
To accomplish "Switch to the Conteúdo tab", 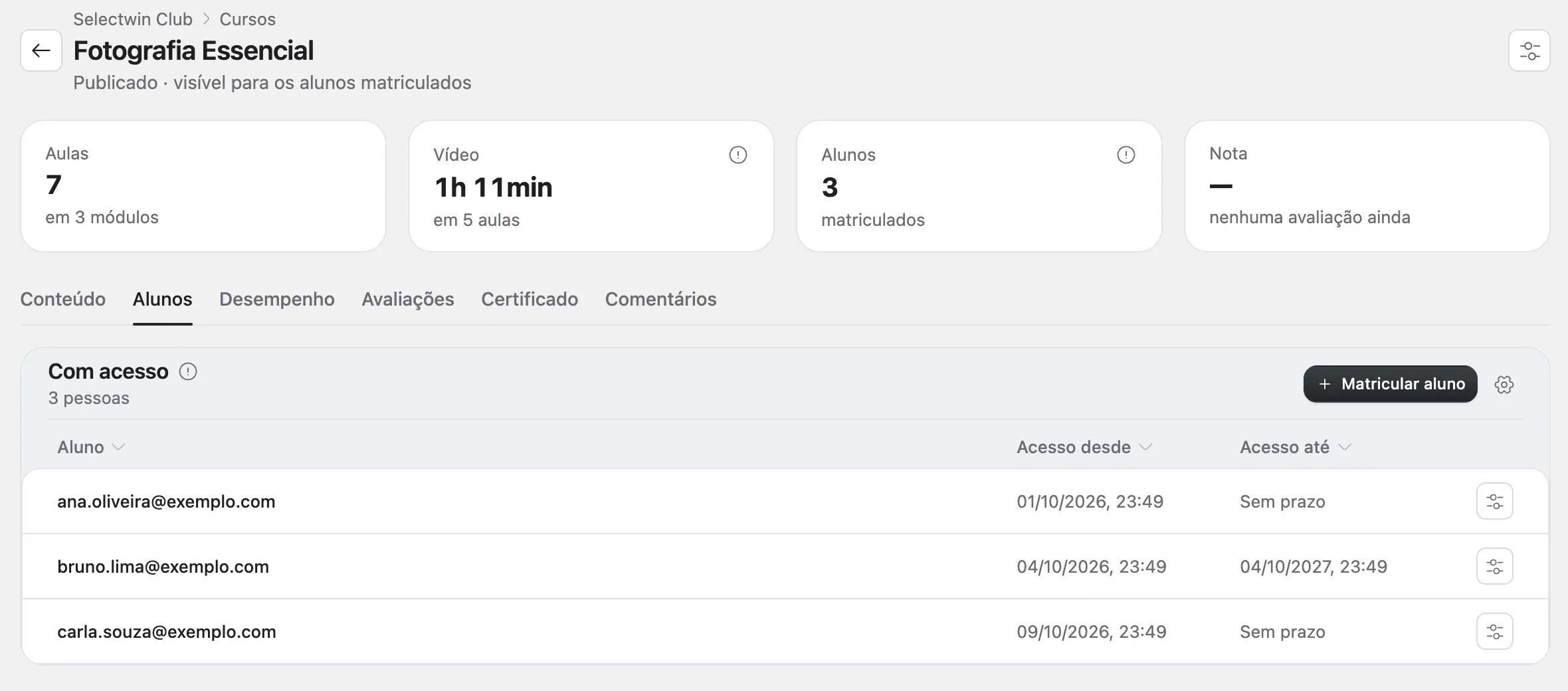I will click(x=62, y=299).
